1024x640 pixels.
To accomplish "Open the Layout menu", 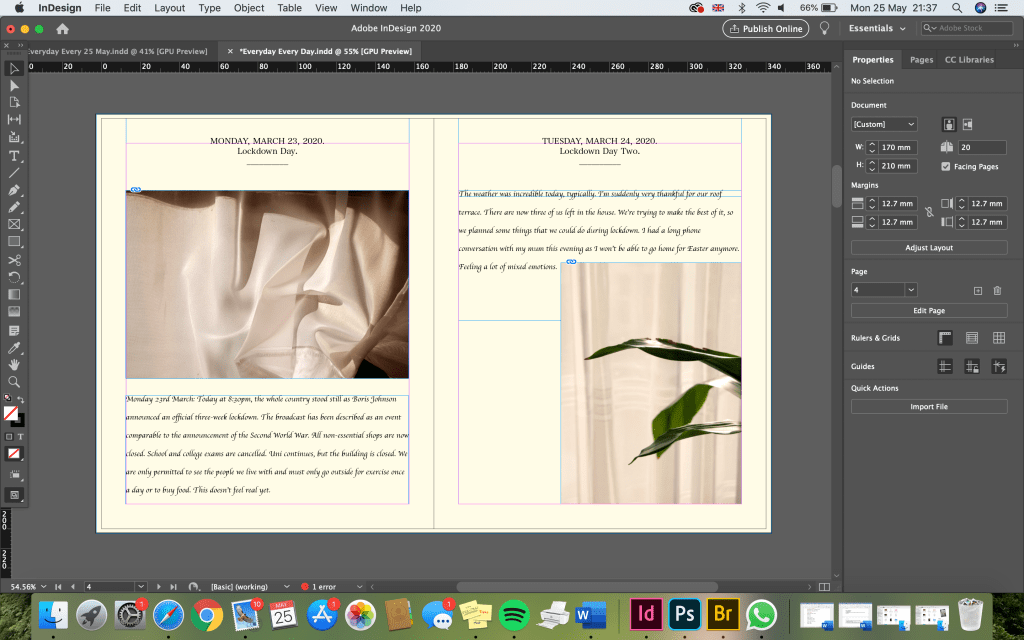I will click(x=169, y=8).
